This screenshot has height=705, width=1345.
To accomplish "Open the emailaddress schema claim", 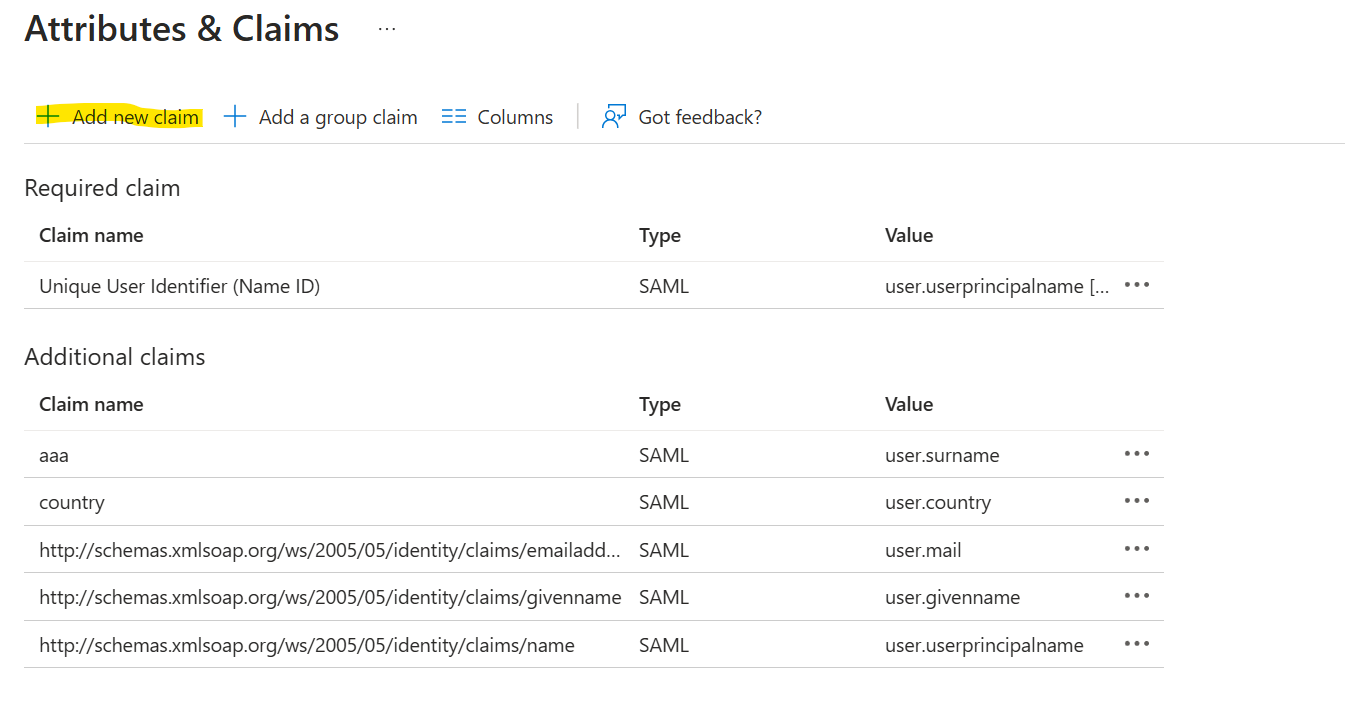I will [330, 550].
